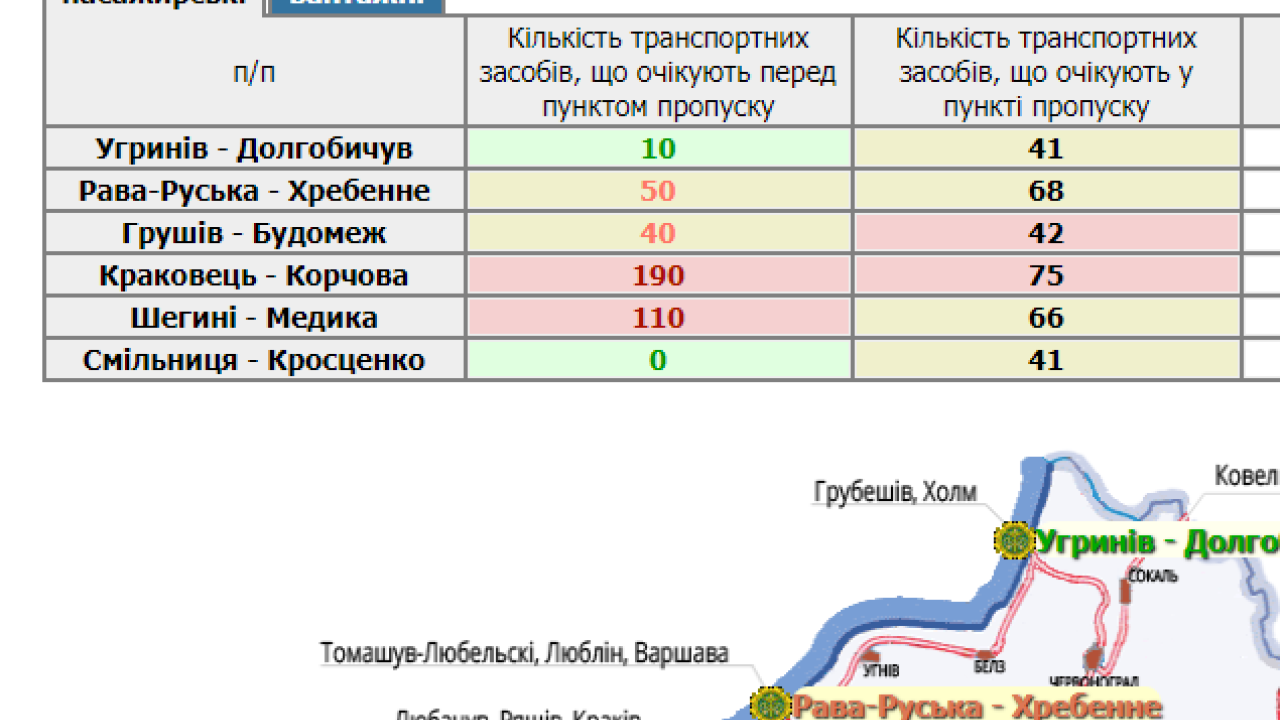Click the cell showing 75 vehicles in checkpoint
1280x720 pixels.
pyautogui.click(x=1046, y=276)
